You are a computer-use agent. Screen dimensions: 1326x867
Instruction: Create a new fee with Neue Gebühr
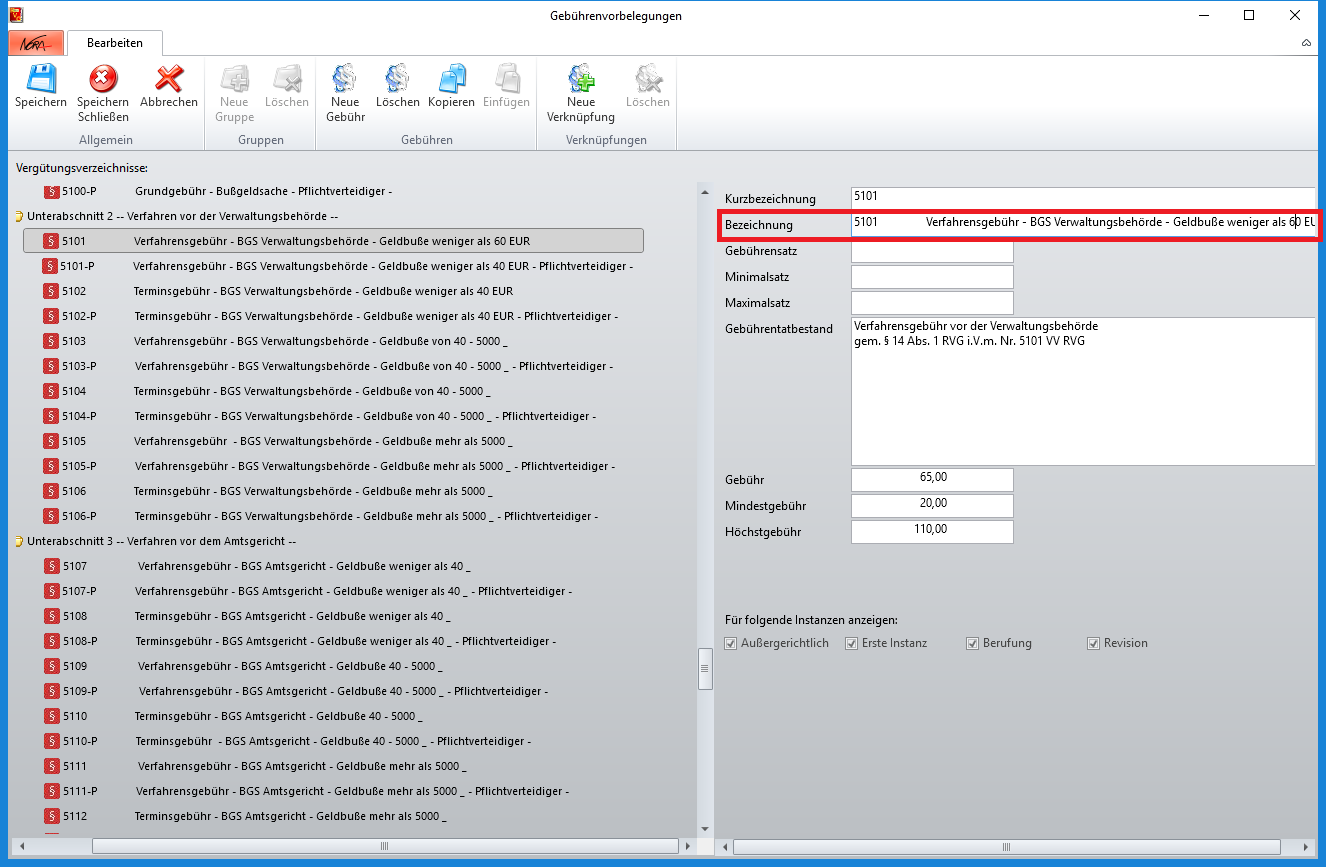pyautogui.click(x=345, y=80)
